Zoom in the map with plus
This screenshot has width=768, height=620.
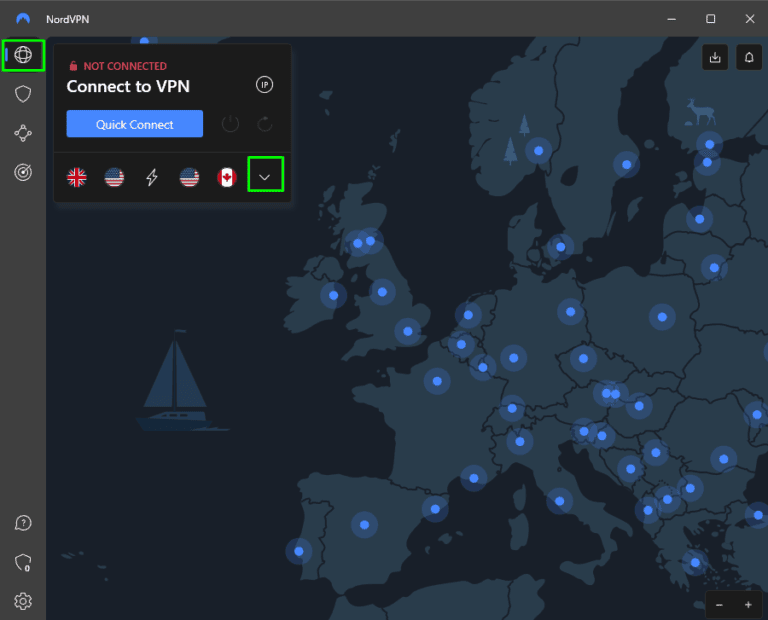748,605
